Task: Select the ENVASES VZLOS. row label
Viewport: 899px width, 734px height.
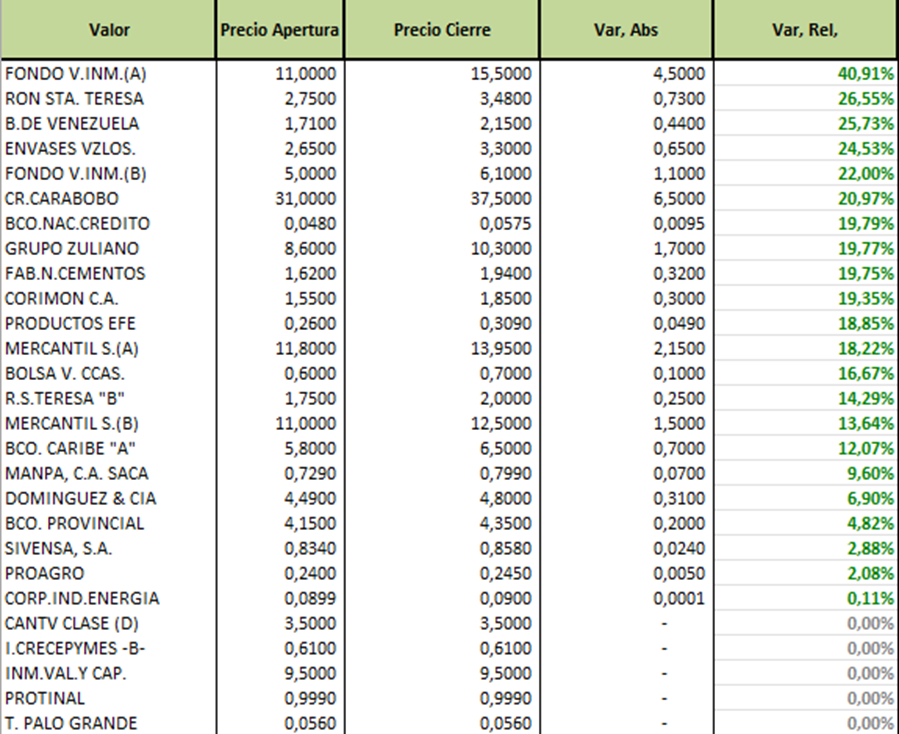Action: coord(70,149)
